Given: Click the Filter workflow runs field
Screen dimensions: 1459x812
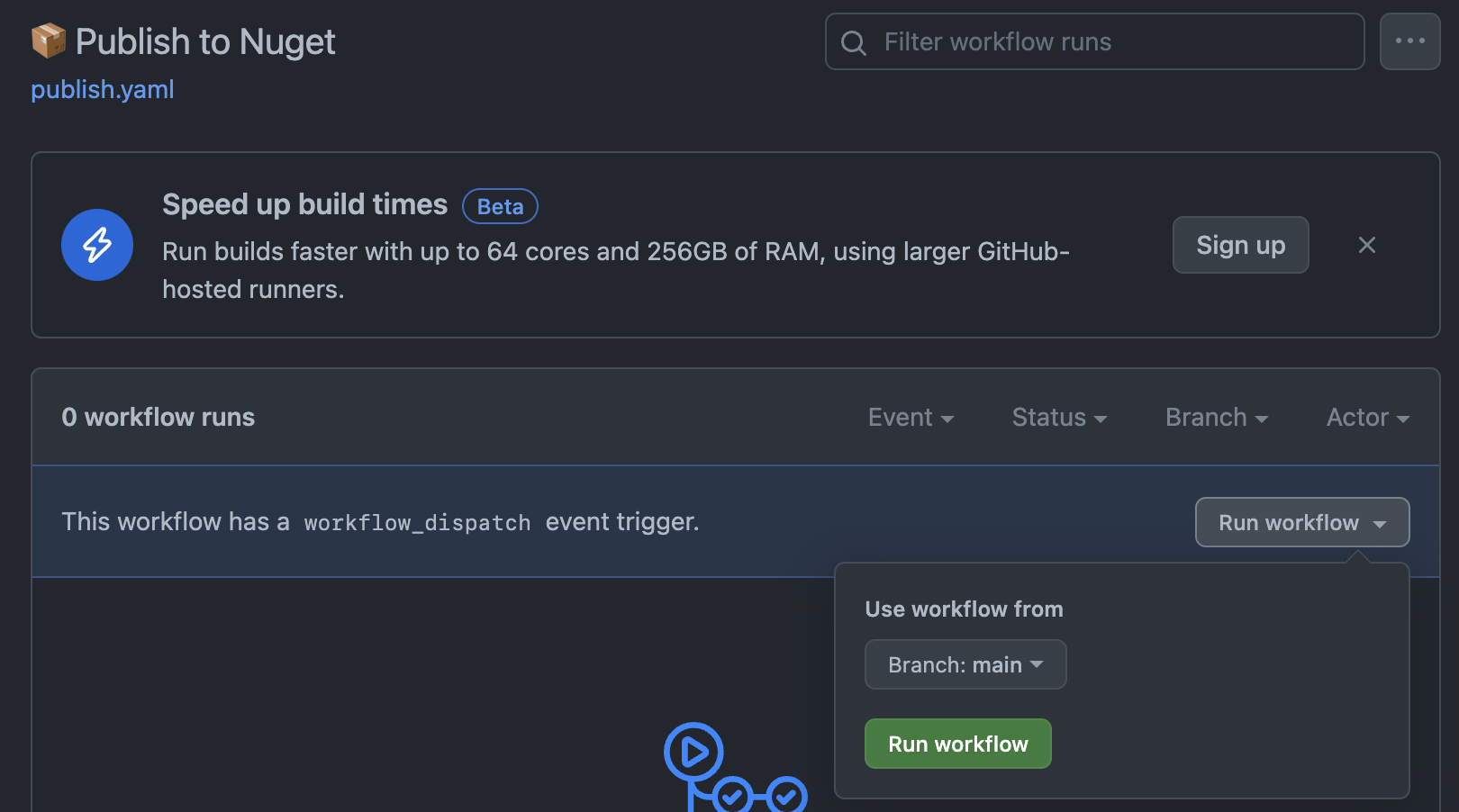Looking at the screenshot, I should click(1093, 41).
